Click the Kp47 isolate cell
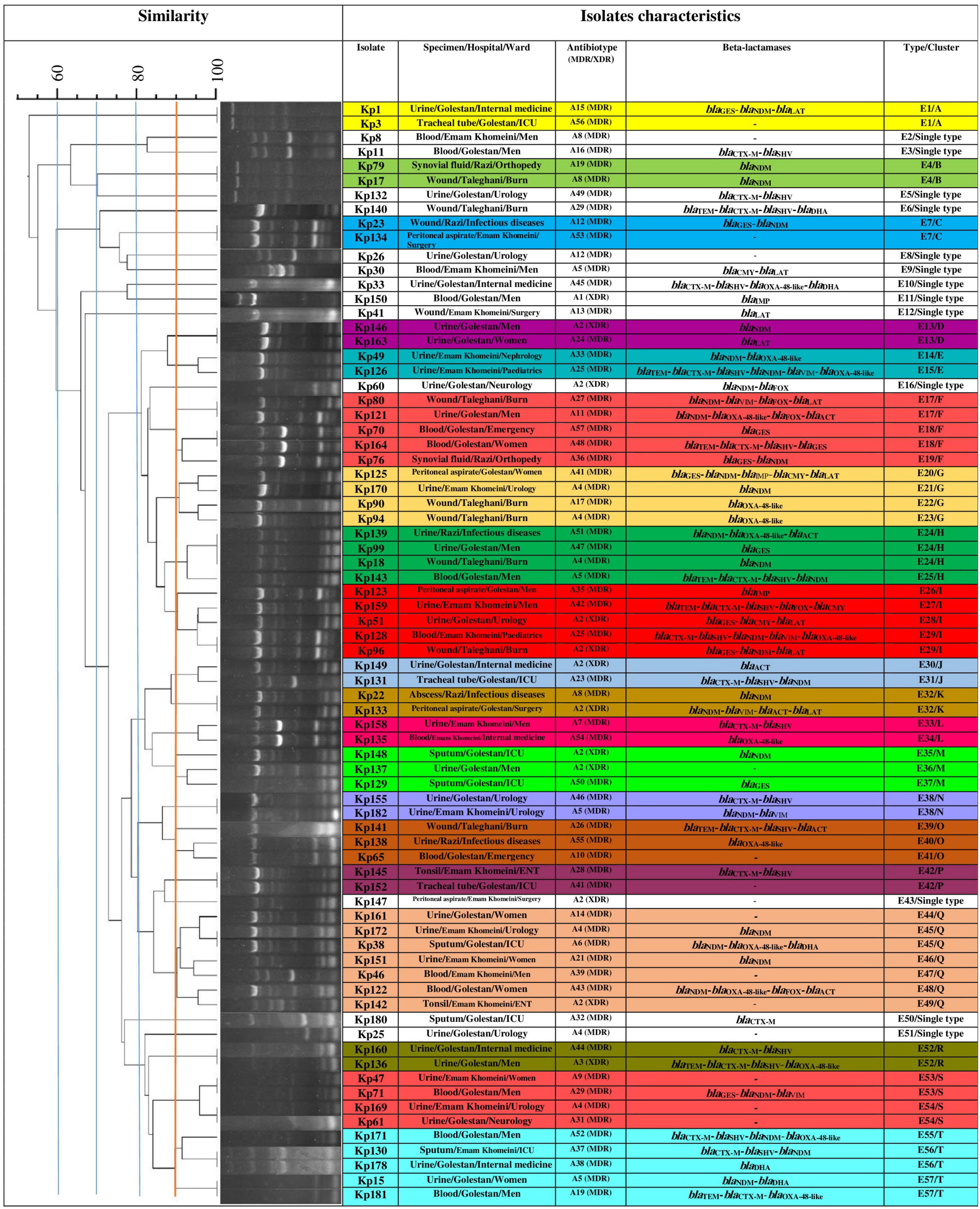Image resolution: width=980 pixels, height=1209 pixels. coord(370,1079)
